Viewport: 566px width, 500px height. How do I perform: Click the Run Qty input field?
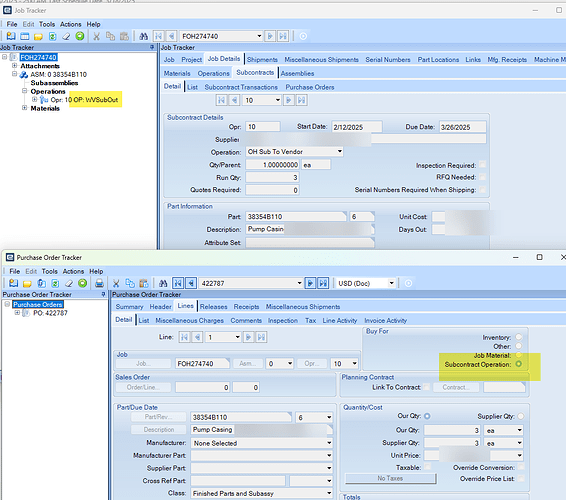coord(273,178)
